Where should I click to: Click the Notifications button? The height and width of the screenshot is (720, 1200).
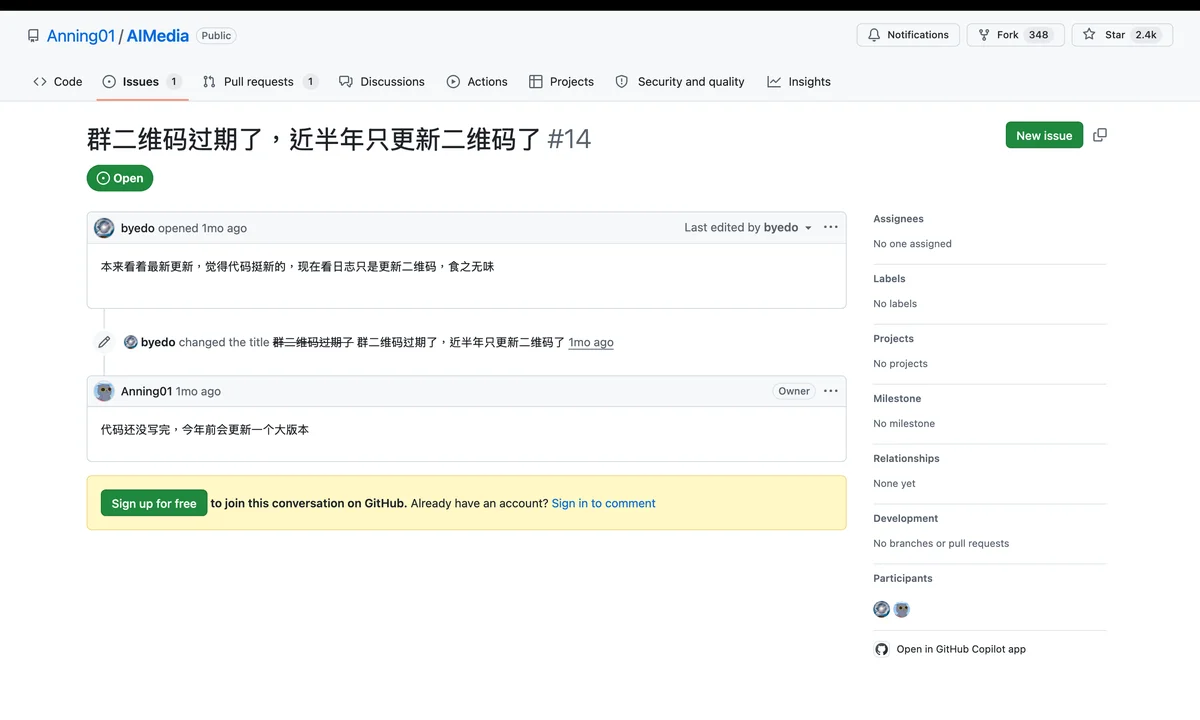pyautogui.click(x=908, y=35)
